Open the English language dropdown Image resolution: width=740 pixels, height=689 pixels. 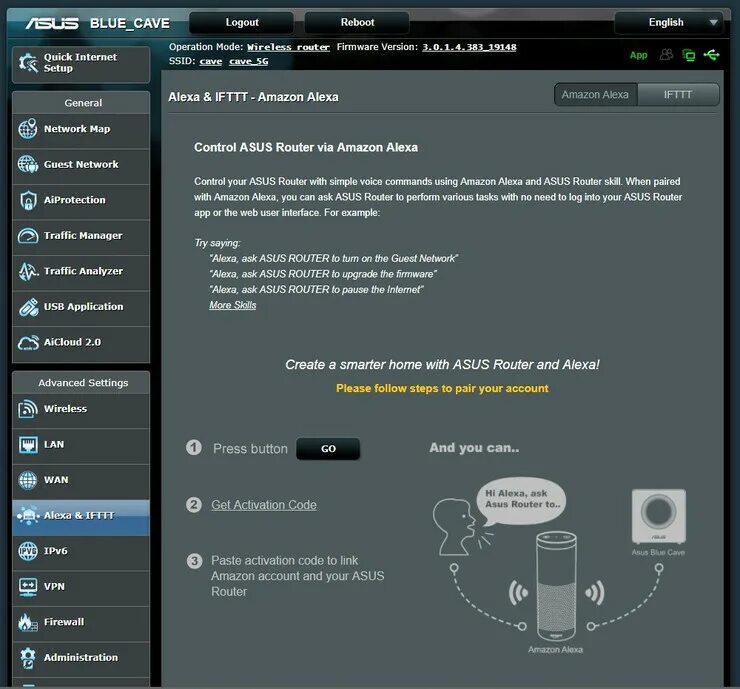[x=668, y=22]
